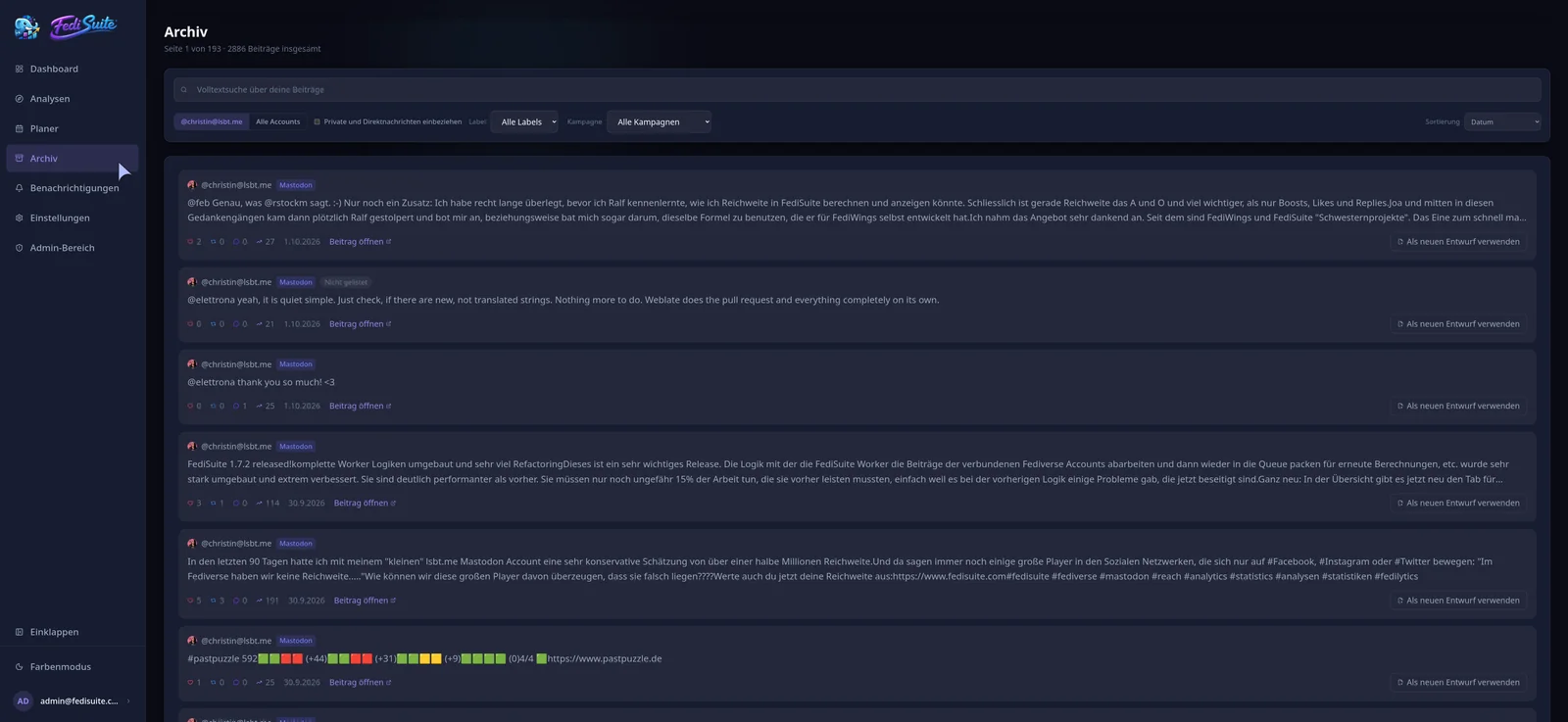Click the Mastodon badge on the #pastpuzzle post
This screenshot has width=1568, height=722.
click(x=296, y=641)
